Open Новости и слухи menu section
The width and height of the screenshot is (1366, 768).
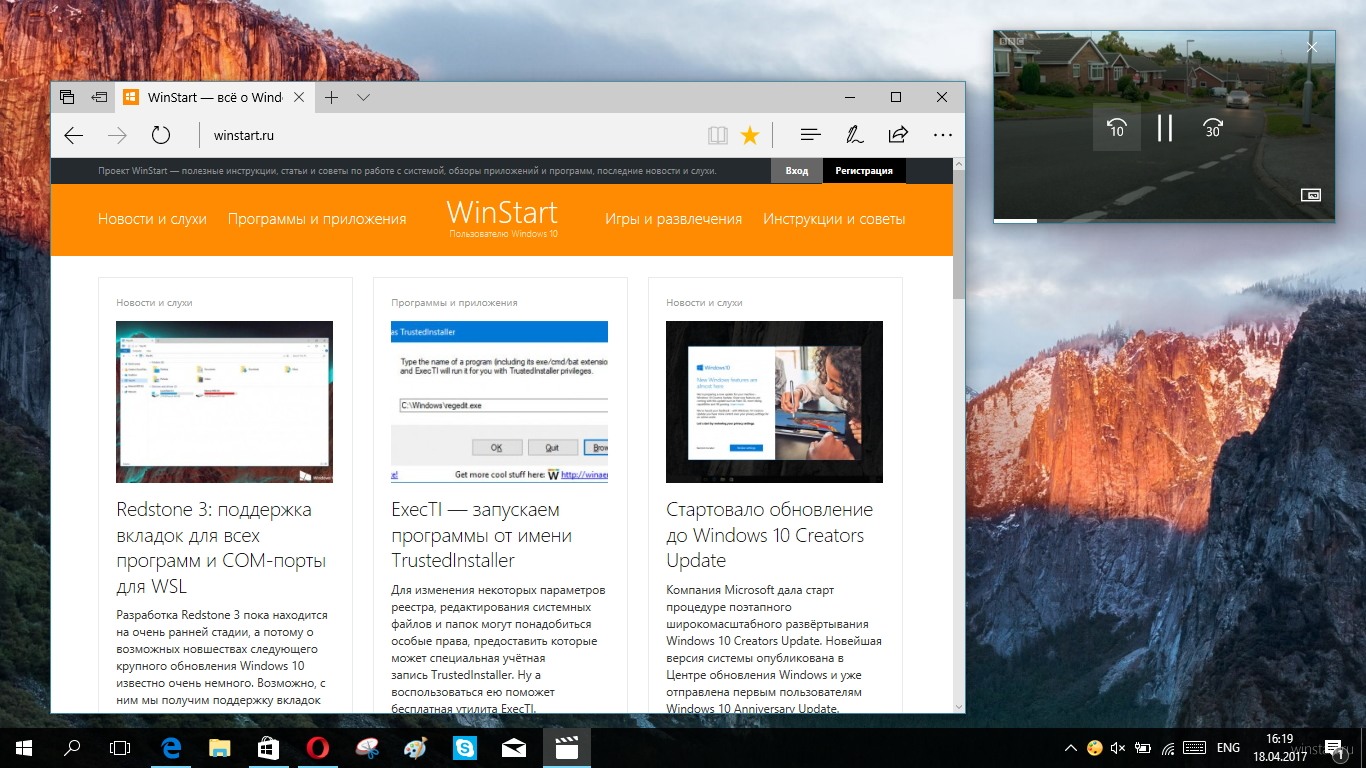(152, 219)
